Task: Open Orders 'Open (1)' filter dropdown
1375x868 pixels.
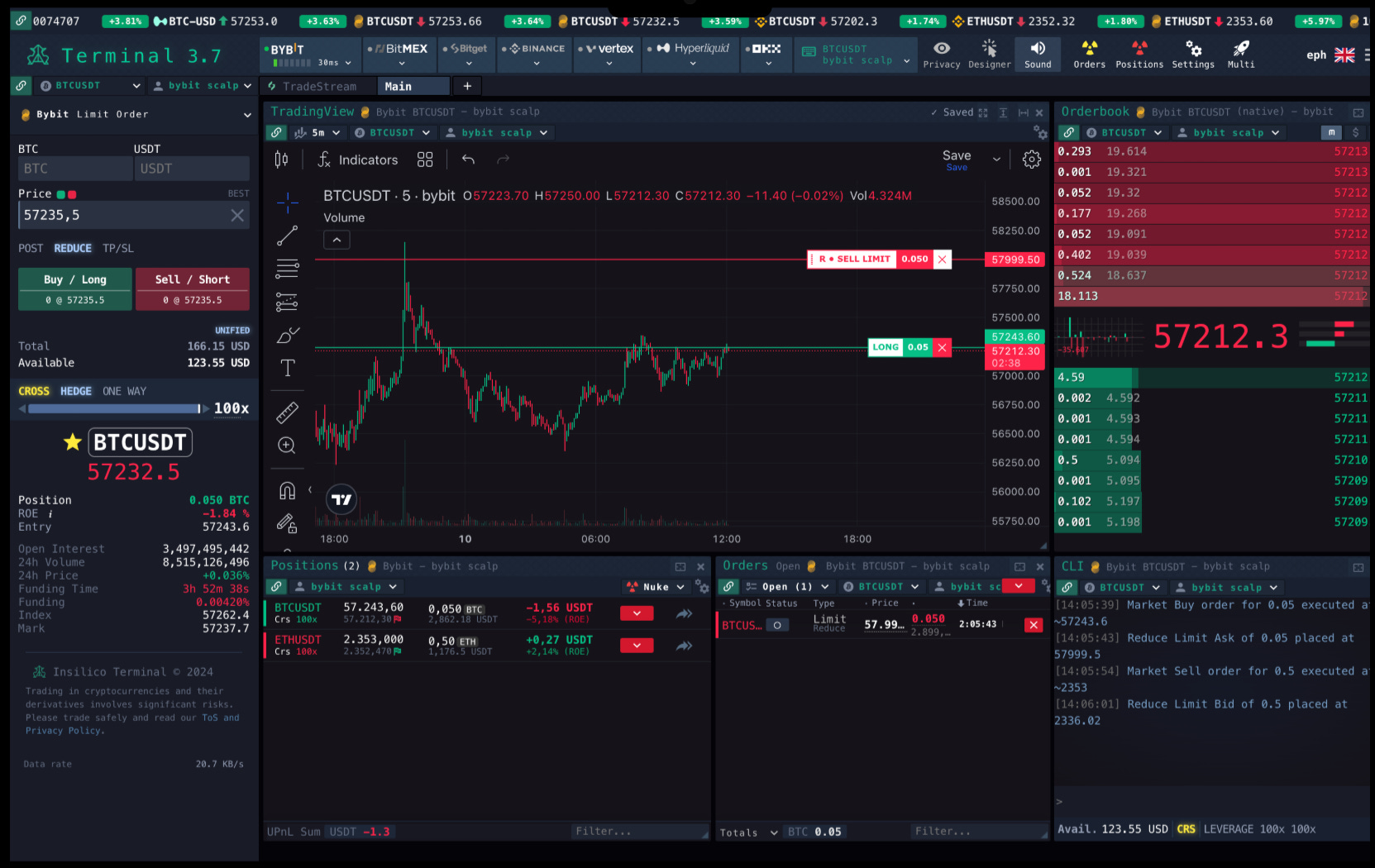Action: [x=787, y=587]
